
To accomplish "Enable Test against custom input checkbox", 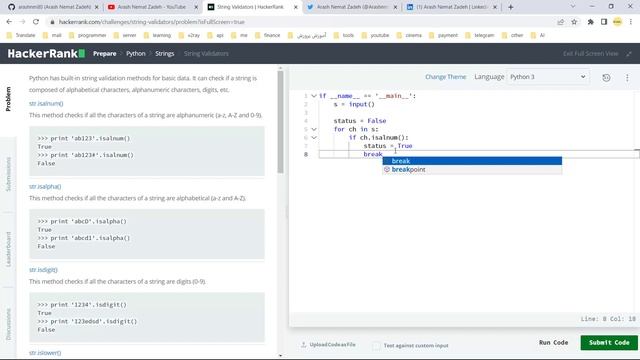I will pyautogui.click(x=376, y=346).
